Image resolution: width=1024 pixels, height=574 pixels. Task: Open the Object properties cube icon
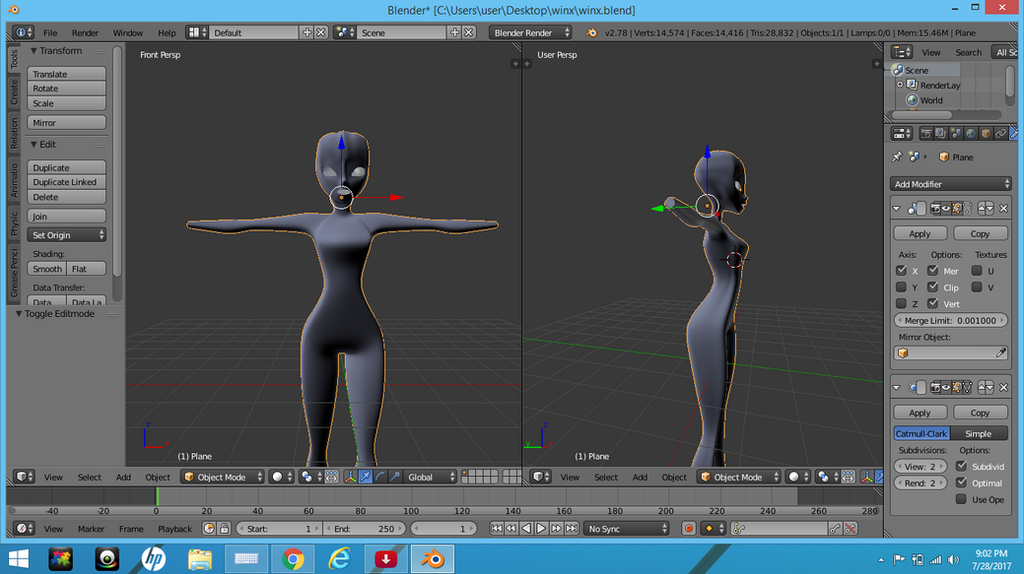[985, 134]
